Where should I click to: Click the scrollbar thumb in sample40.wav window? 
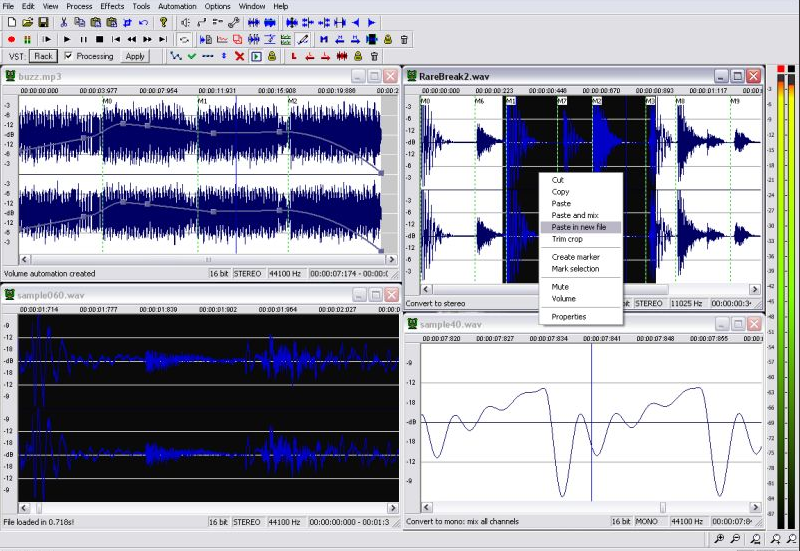point(663,507)
